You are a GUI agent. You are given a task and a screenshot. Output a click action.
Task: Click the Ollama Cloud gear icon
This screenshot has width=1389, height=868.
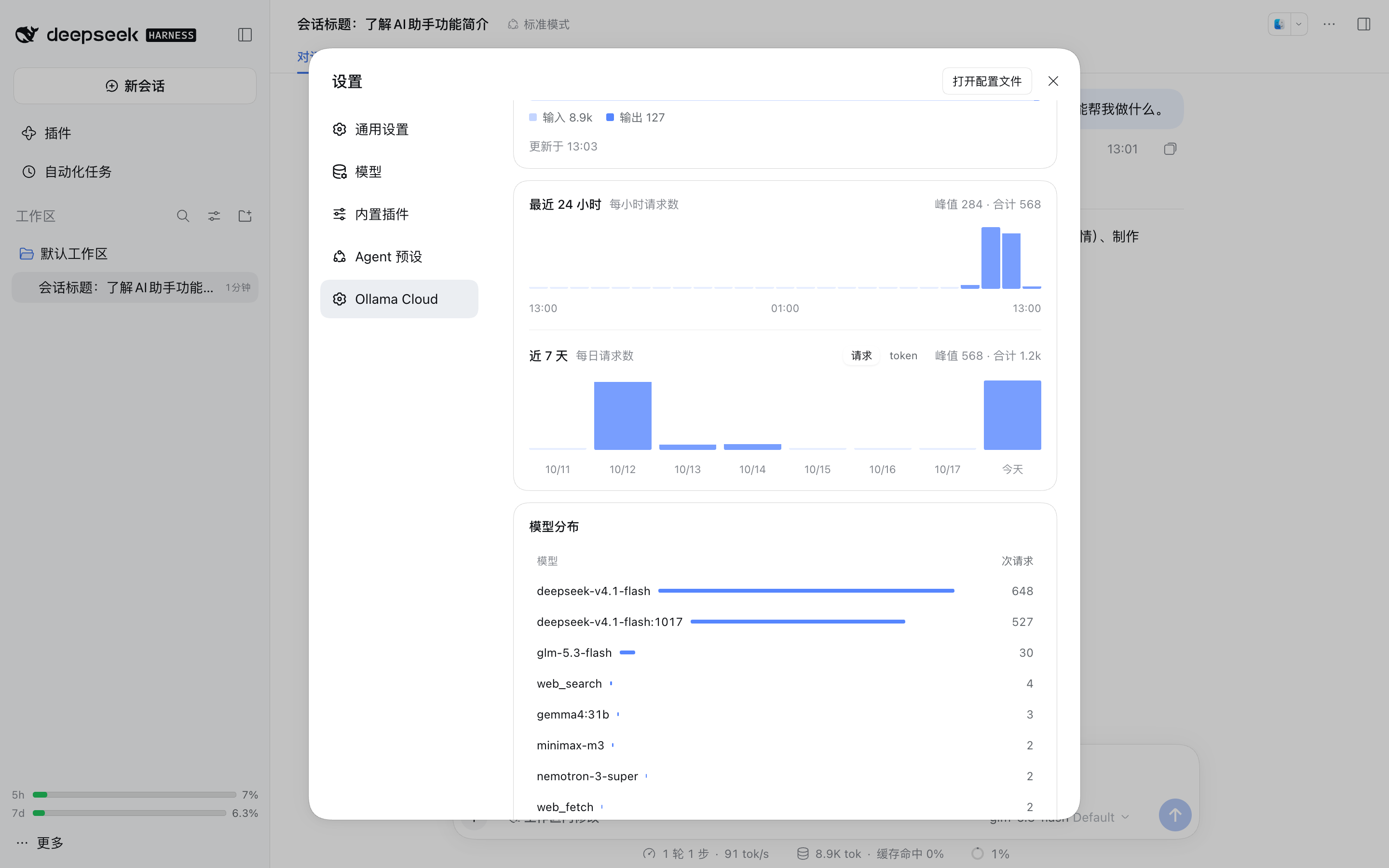point(339,299)
